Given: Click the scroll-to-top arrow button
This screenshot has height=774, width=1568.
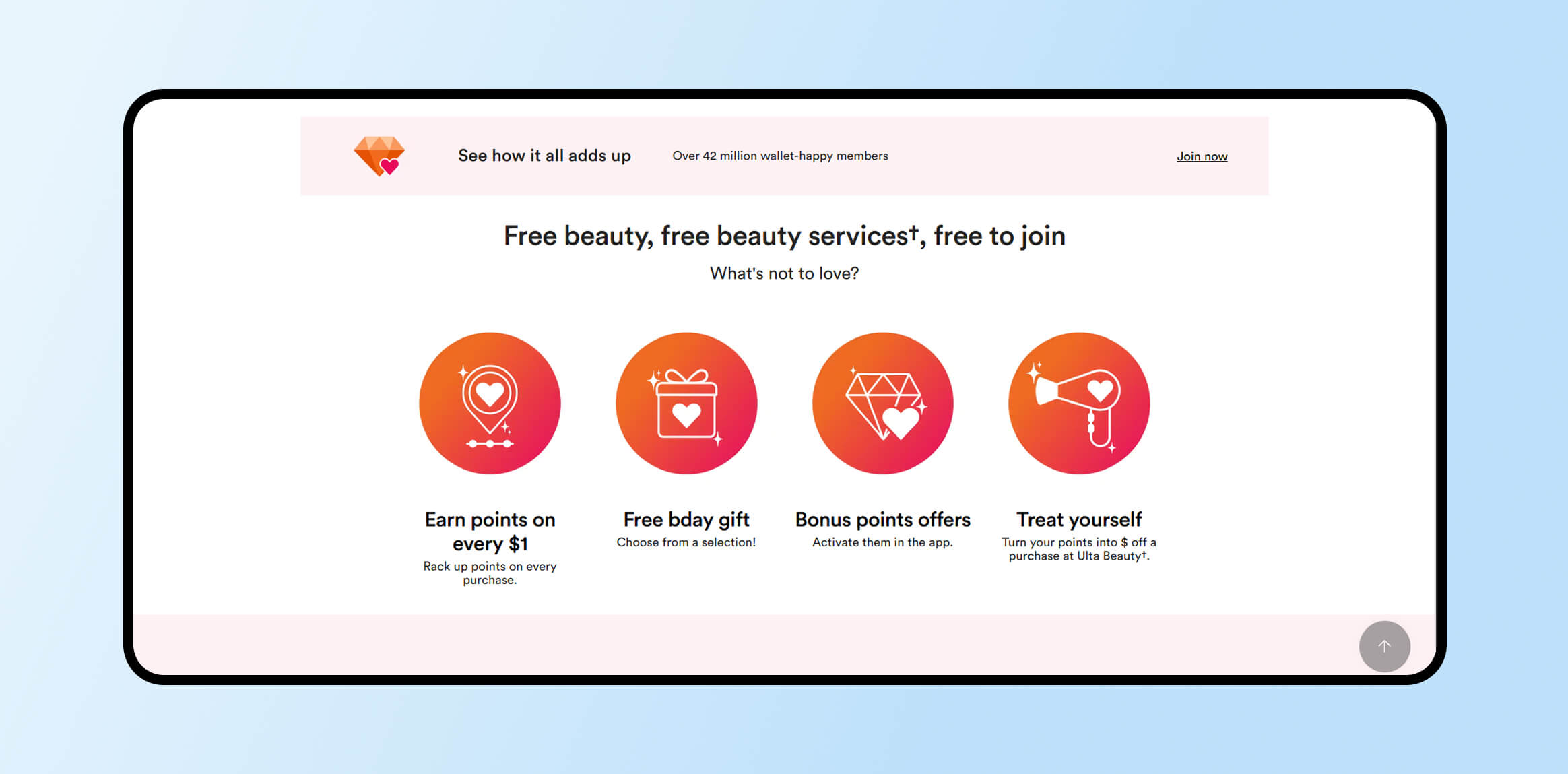Looking at the screenshot, I should coord(1385,647).
